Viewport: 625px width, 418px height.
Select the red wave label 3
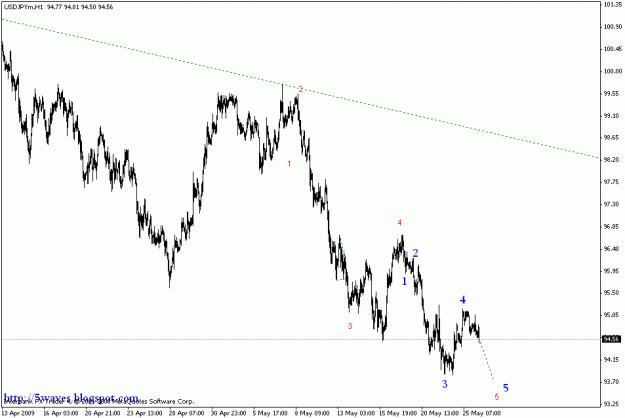(350, 326)
